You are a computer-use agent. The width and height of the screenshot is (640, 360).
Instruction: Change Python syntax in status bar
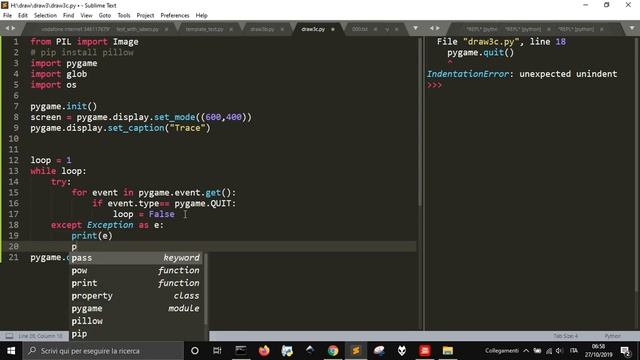click(x=612, y=336)
